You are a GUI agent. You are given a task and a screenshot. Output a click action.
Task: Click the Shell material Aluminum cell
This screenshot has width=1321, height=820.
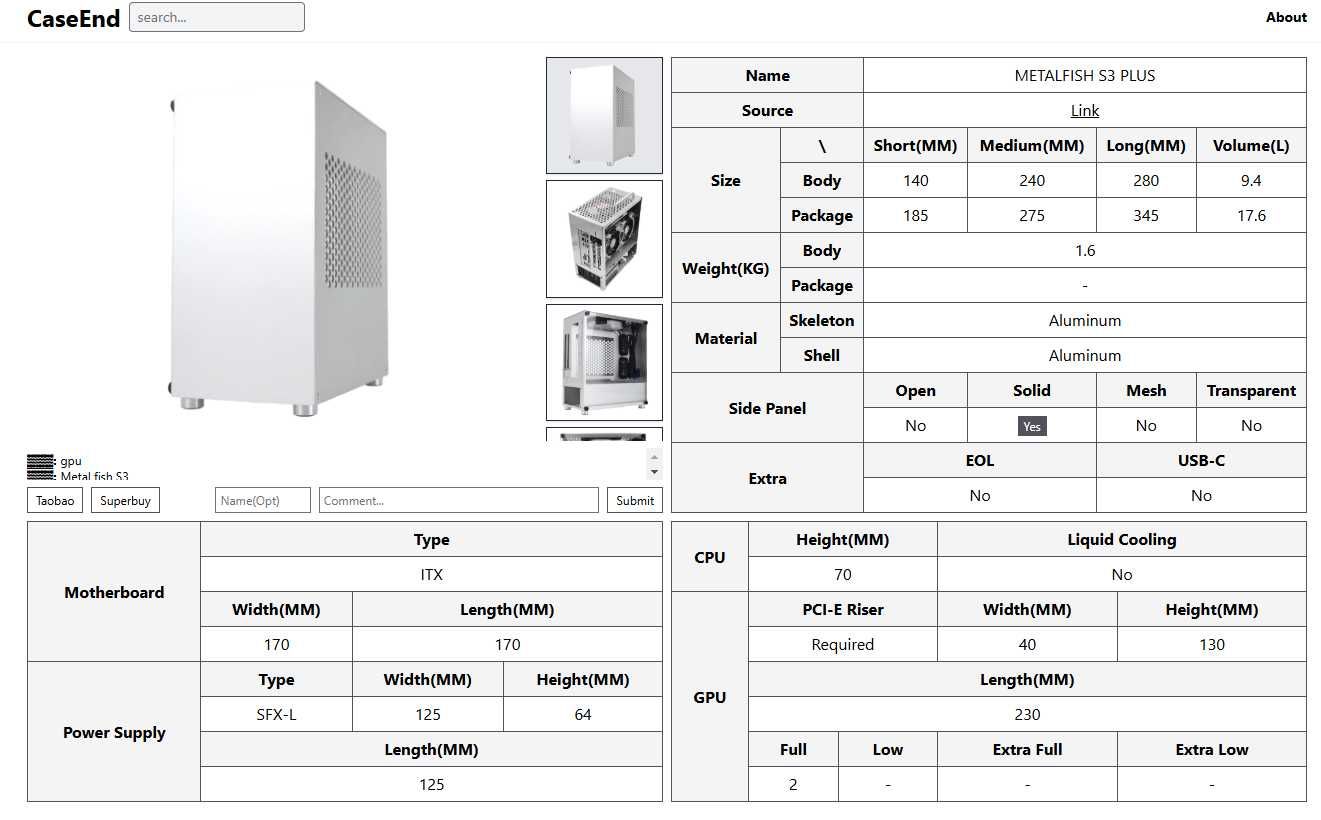coord(1085,355)
